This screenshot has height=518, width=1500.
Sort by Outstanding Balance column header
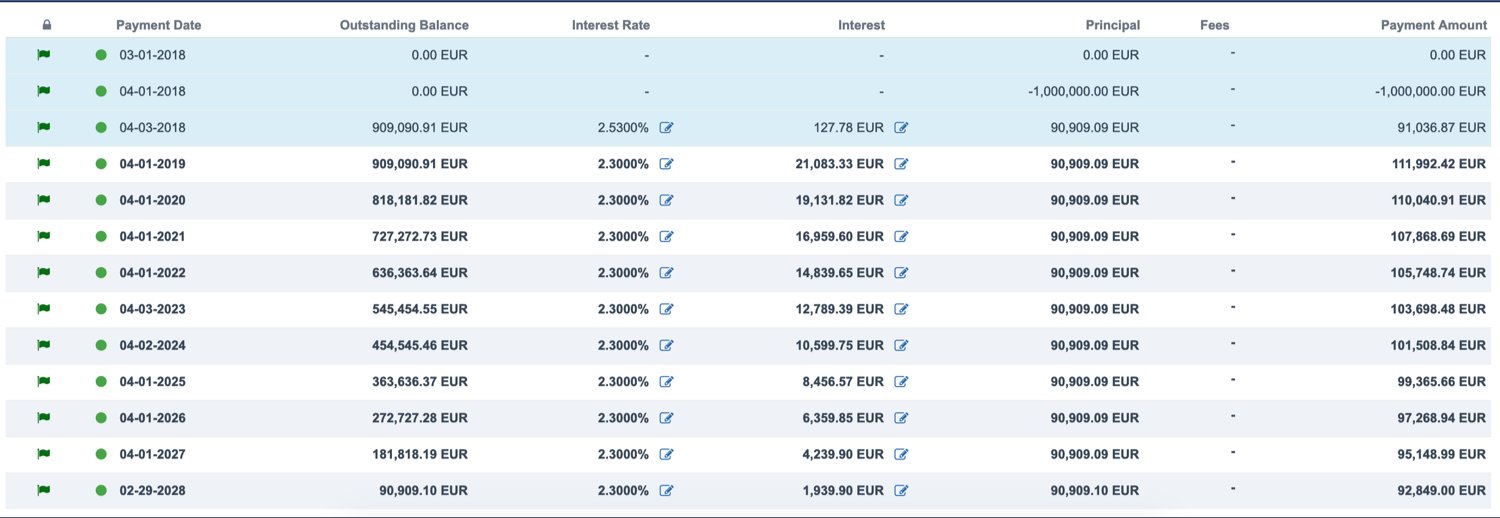point(404,25)
